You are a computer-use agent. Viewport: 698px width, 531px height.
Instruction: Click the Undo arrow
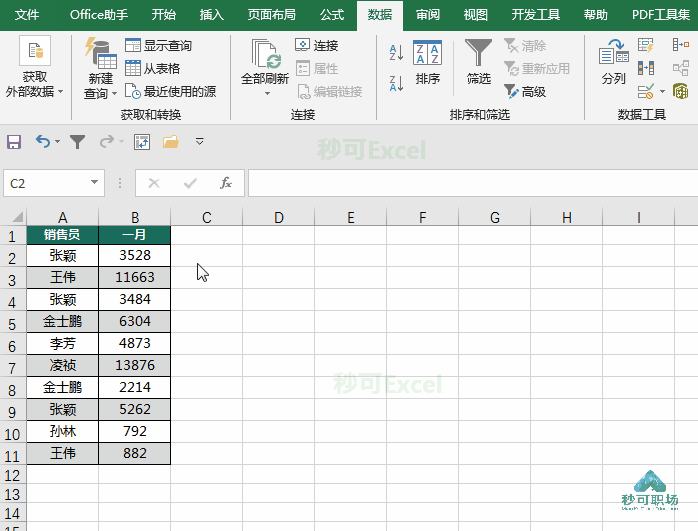(43, 142)
